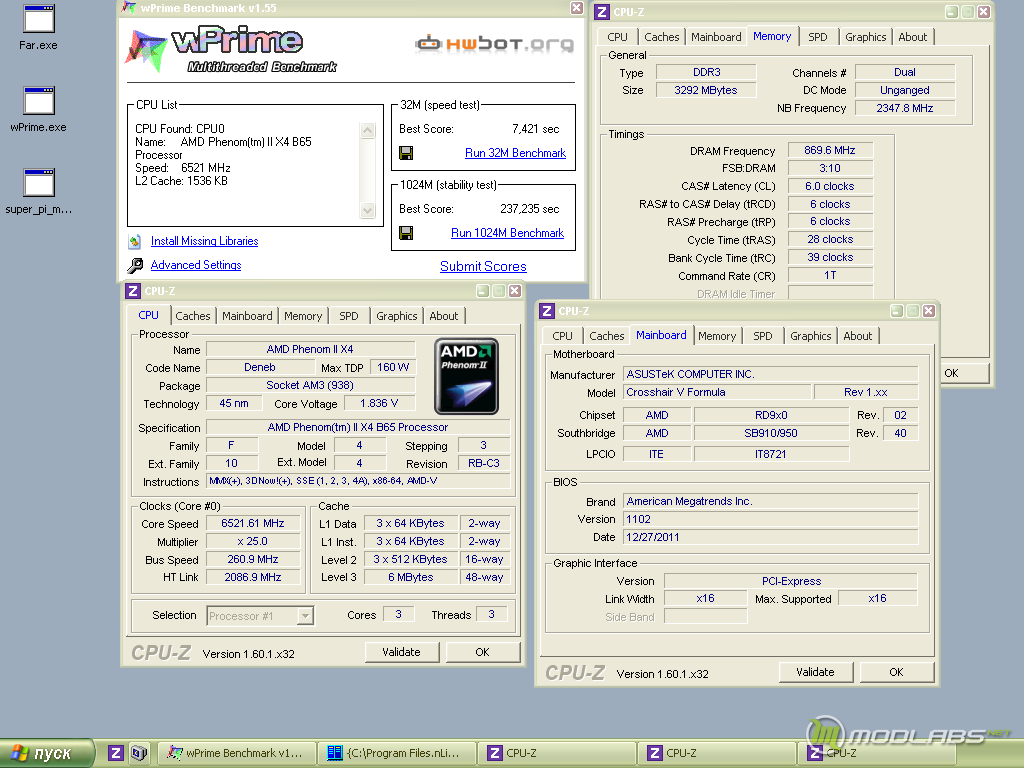The image size is (1024, 768).
Task: Click the CPU List scroll down arrow
Action: coord(368,210)
